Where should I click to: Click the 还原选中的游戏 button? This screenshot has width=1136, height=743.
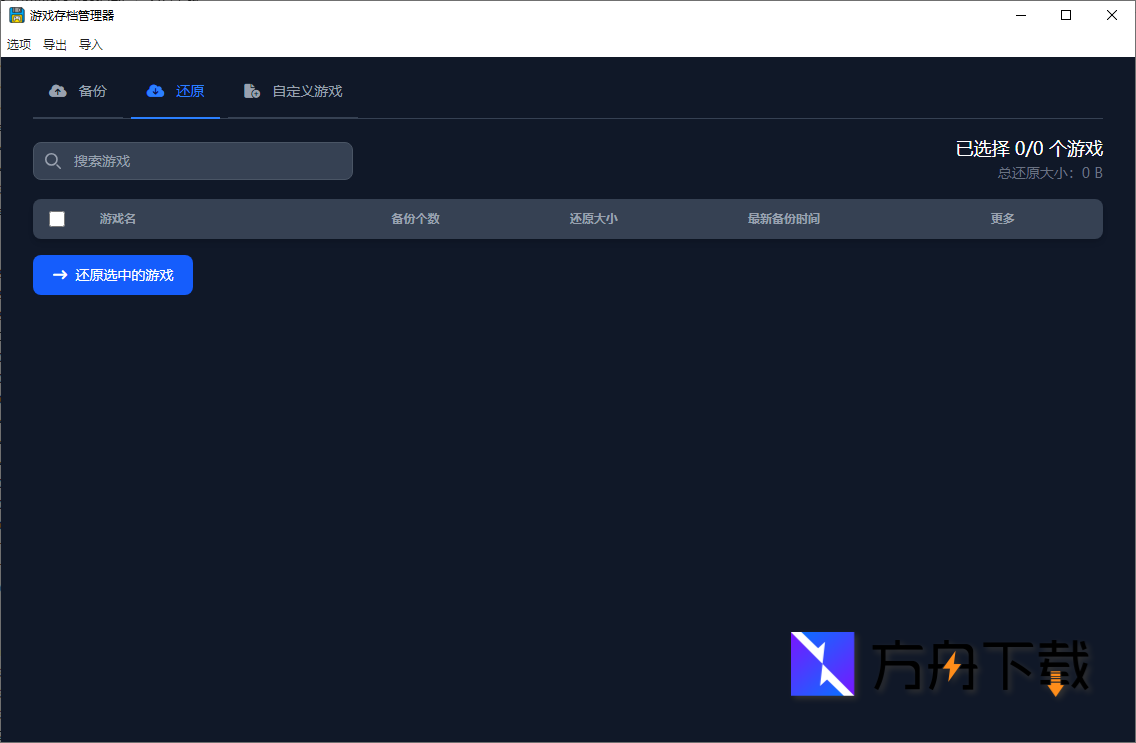point(112,275)
